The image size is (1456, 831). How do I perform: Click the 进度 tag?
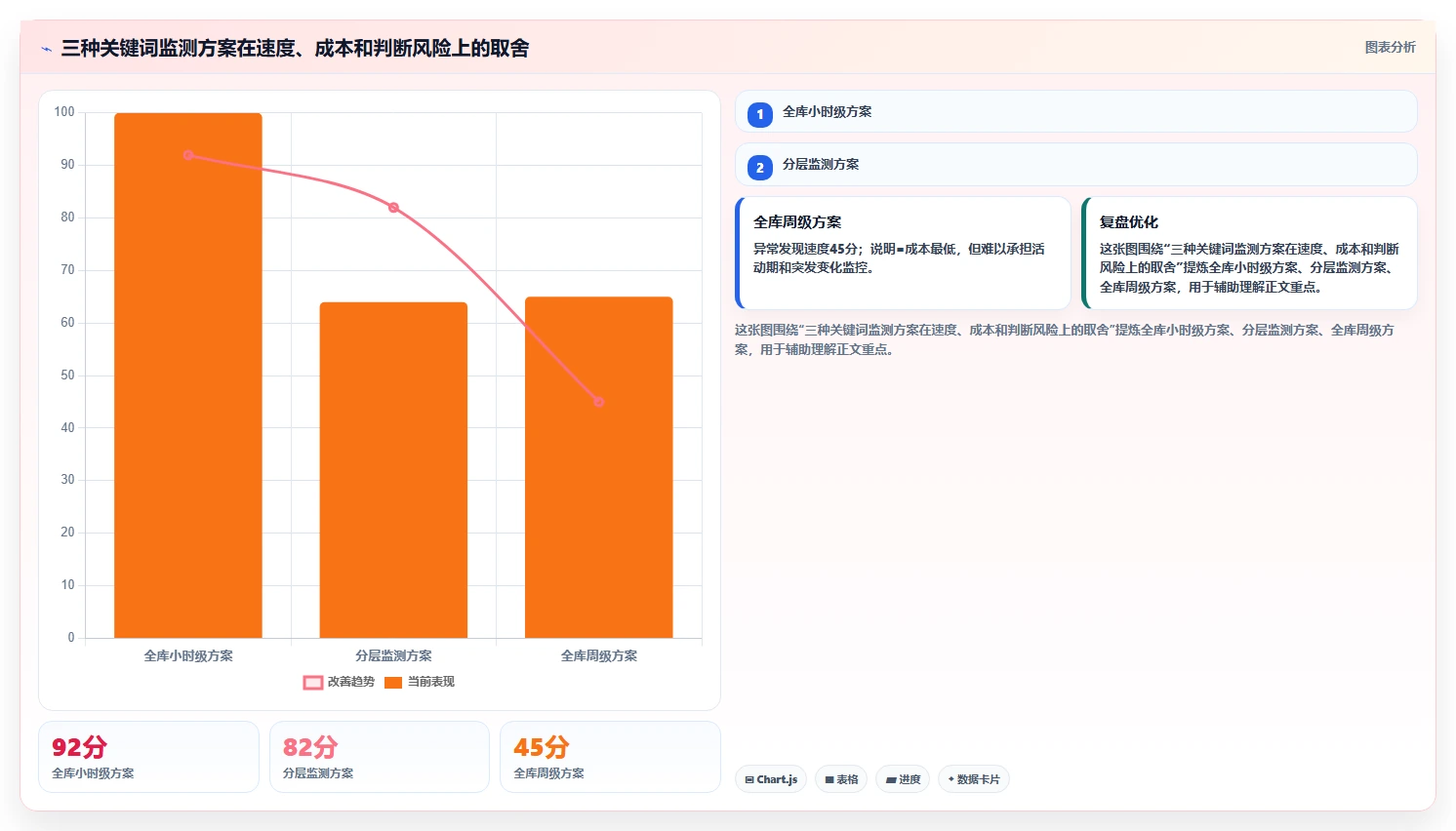click(903, 779)
